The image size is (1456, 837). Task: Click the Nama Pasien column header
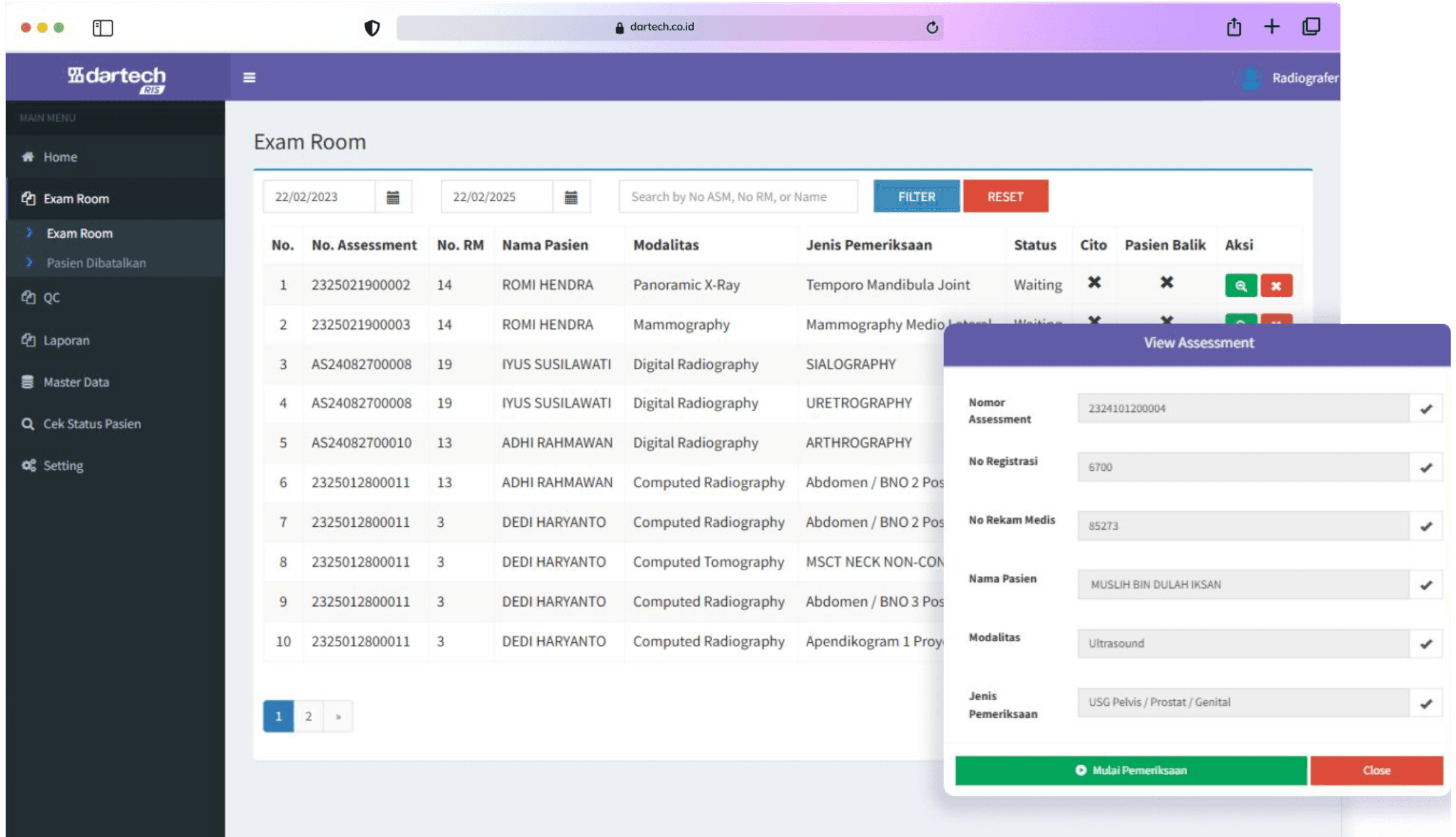[545, 245]
